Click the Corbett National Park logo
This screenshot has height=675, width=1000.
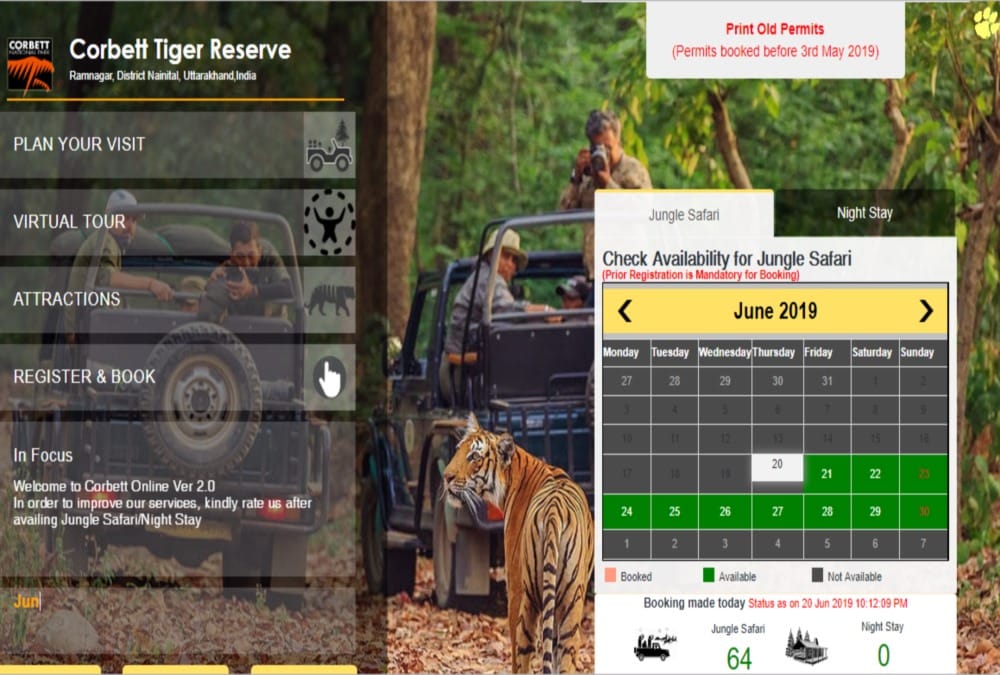[30, 66]
